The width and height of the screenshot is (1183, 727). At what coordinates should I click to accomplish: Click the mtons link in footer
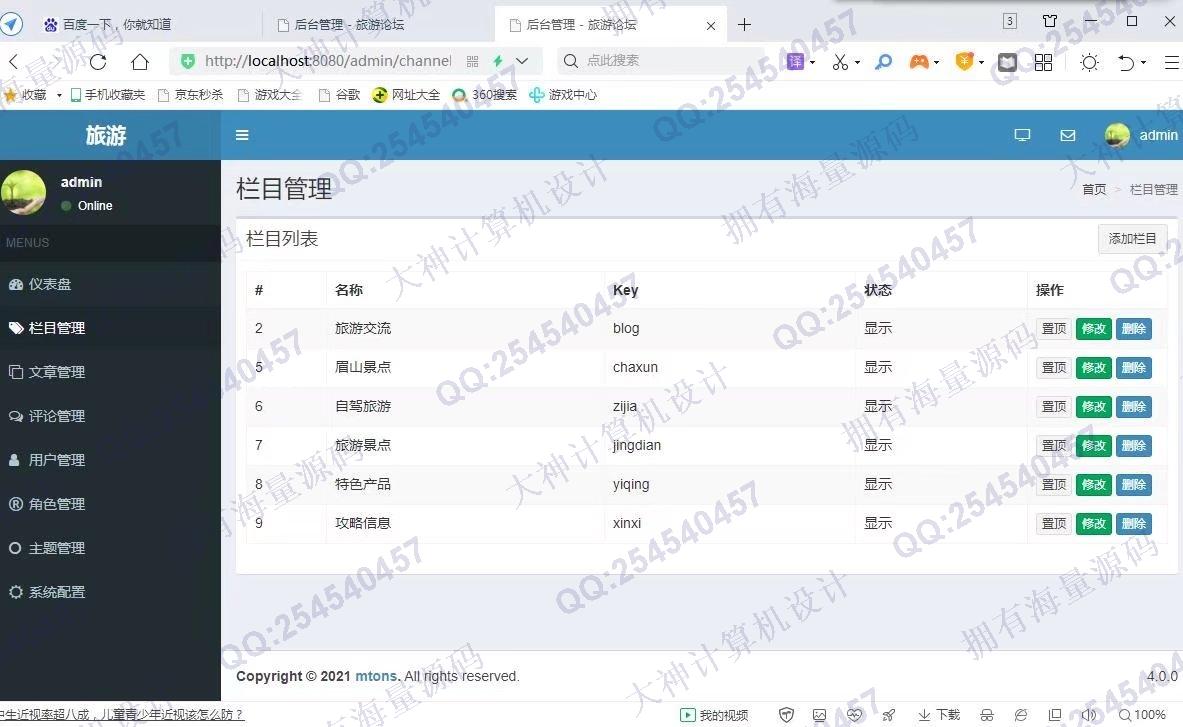376,676
